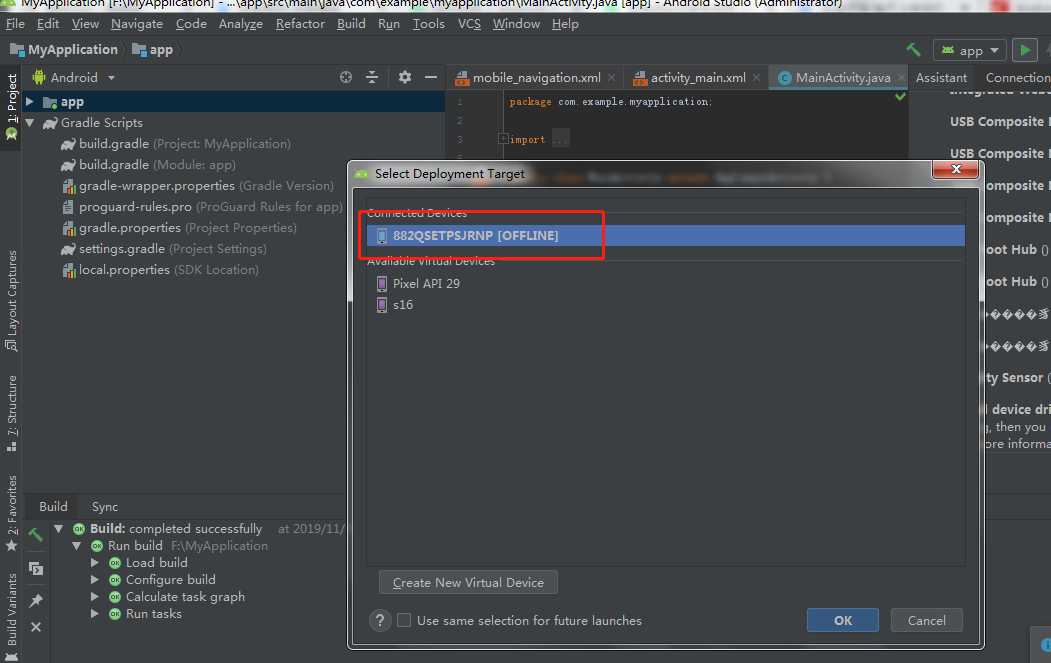Click MyApplication breadcrumb in navigation bar
Screen dimensions: 1051x663
tap(64, 50)
